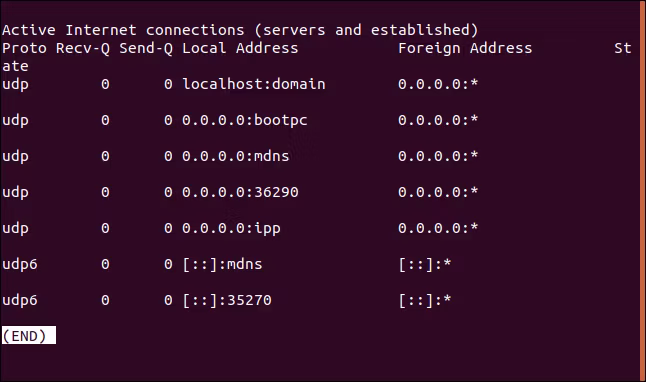
Task: Click foreign address of localhost:domain row
Action: (x=438, y=84)
